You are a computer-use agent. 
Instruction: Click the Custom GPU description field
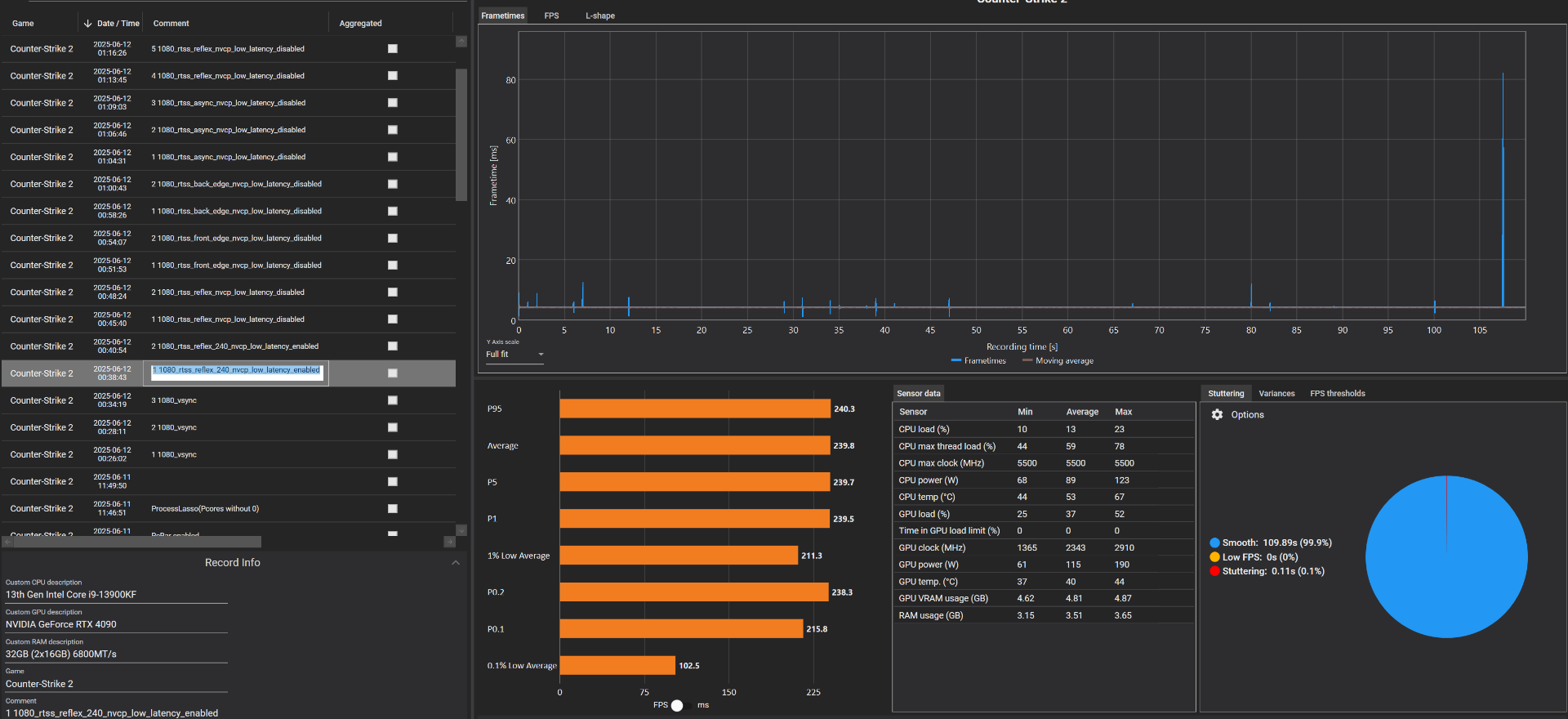click(x=116, y=624)
